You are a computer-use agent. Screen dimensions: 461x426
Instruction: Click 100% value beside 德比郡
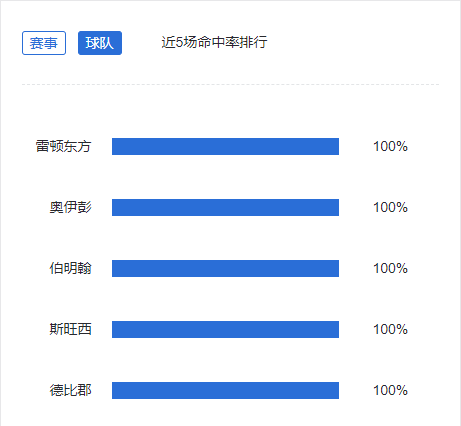(x=390, y=390)
